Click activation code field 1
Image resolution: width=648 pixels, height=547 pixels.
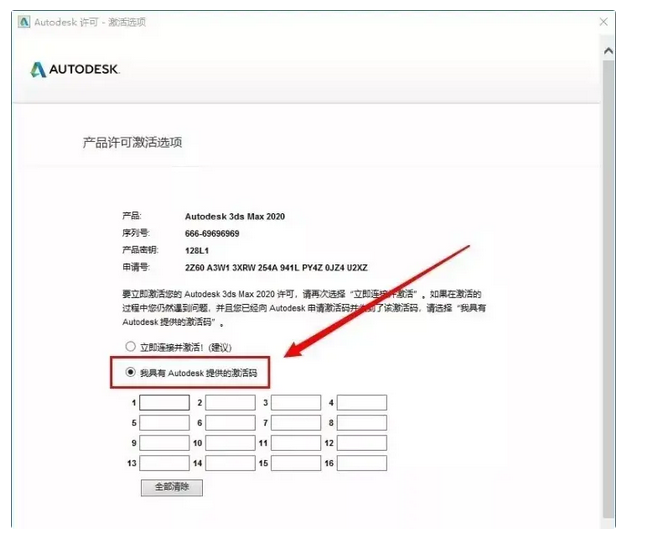coord(164,402)
